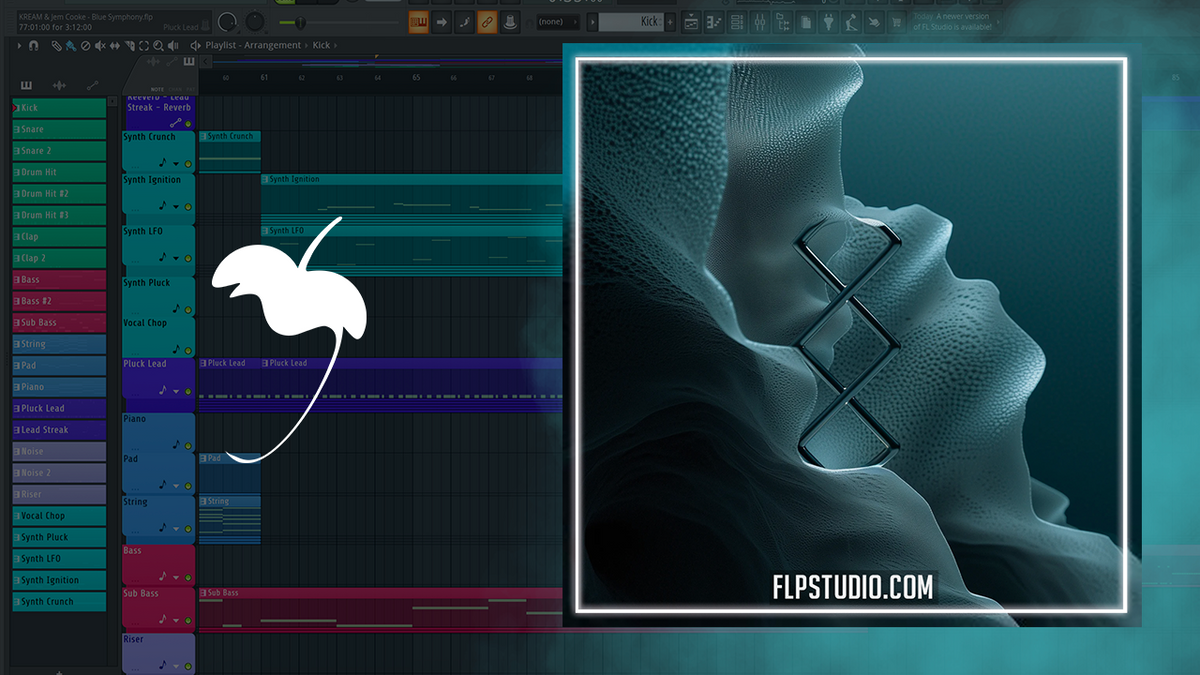Select the Zoom magnifier tool
The height and width of the screenshot is (675, 1200).
(x=158, y=46)
